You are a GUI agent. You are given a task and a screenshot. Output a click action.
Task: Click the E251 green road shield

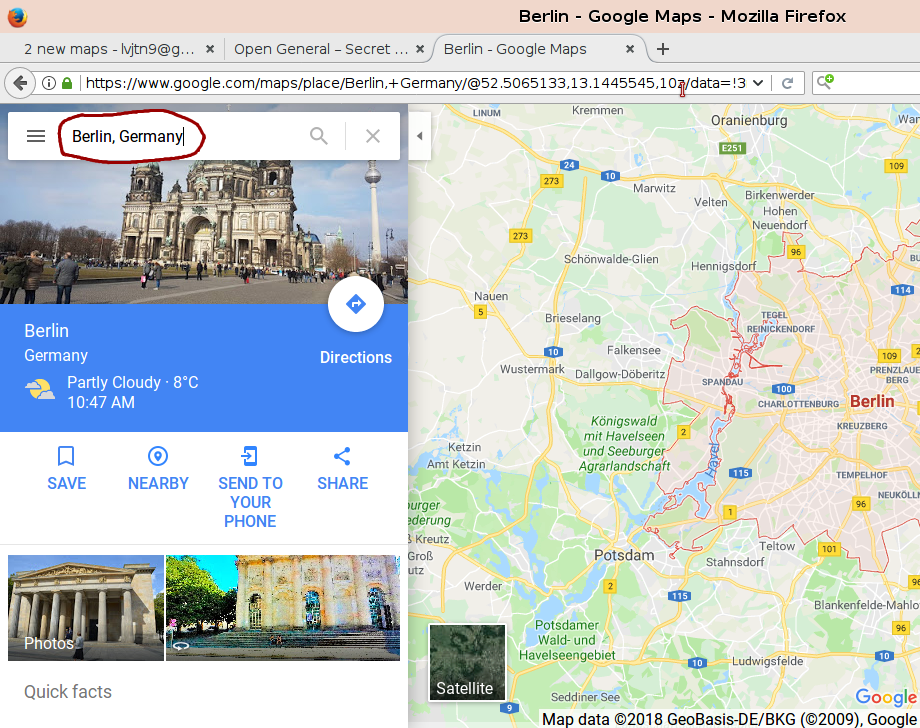(732, 148)
